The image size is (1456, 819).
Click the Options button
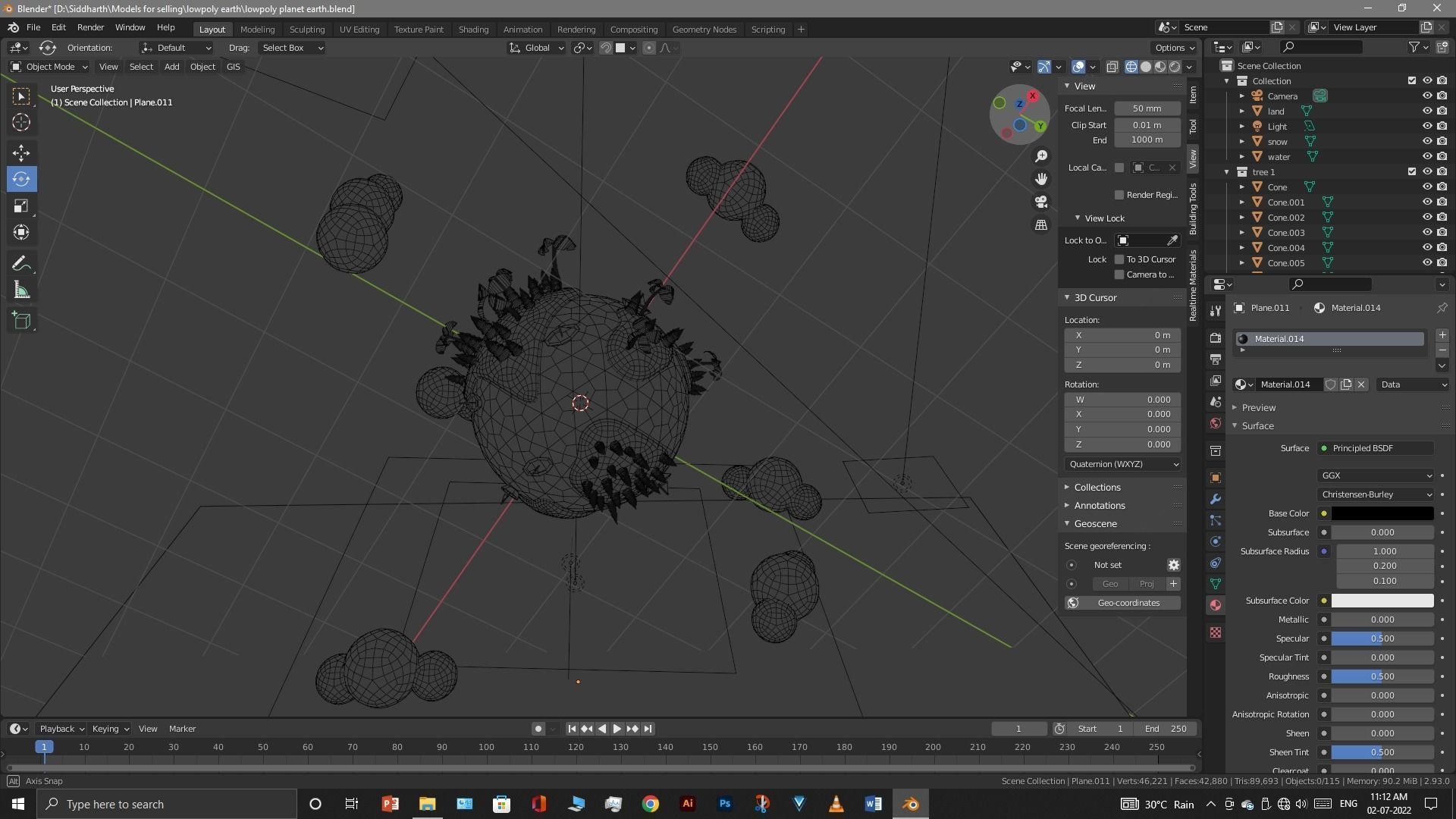pyautogui.click(x=1175, y=48)
